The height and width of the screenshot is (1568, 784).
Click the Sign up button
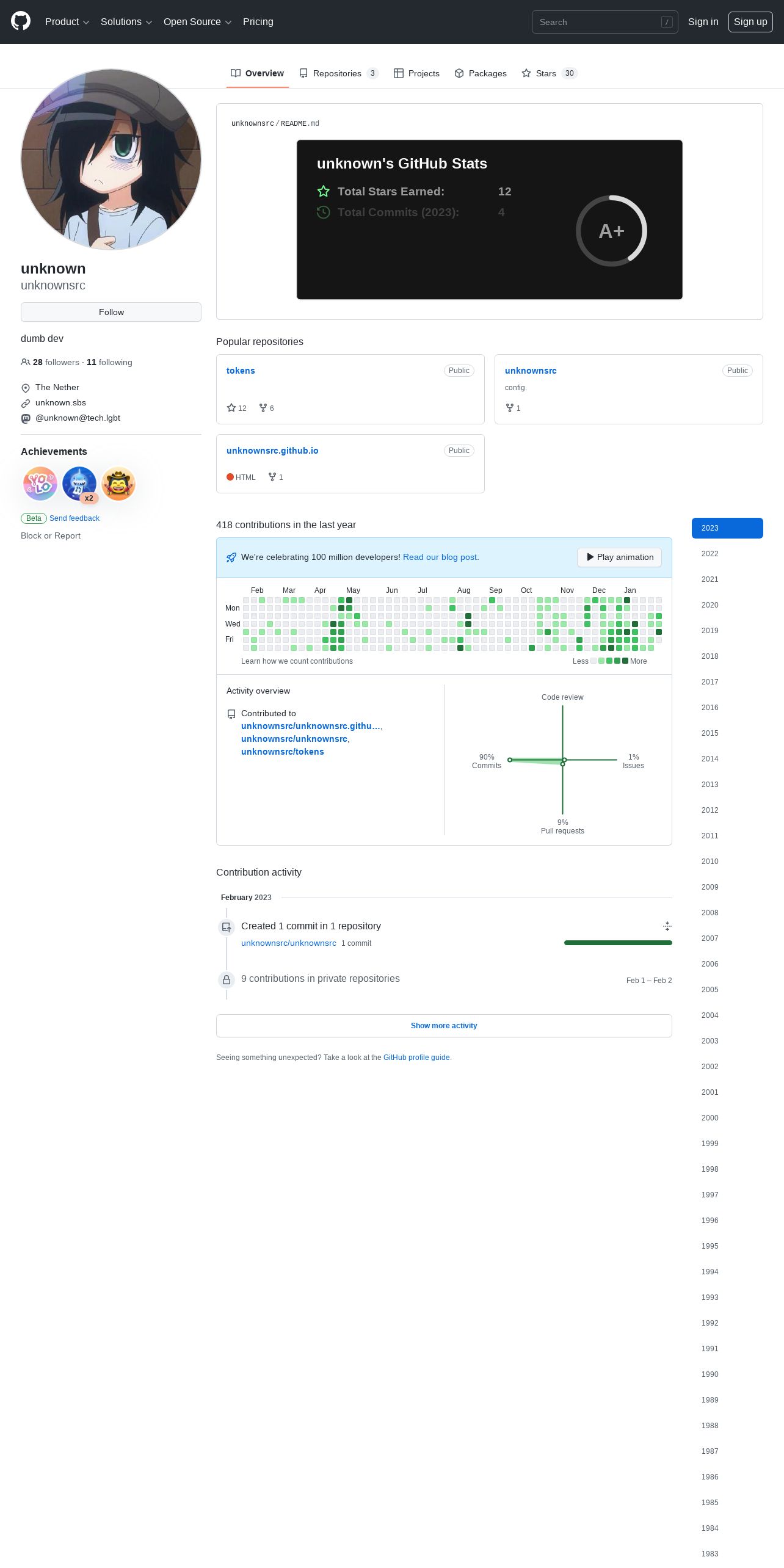coord(750,21)
